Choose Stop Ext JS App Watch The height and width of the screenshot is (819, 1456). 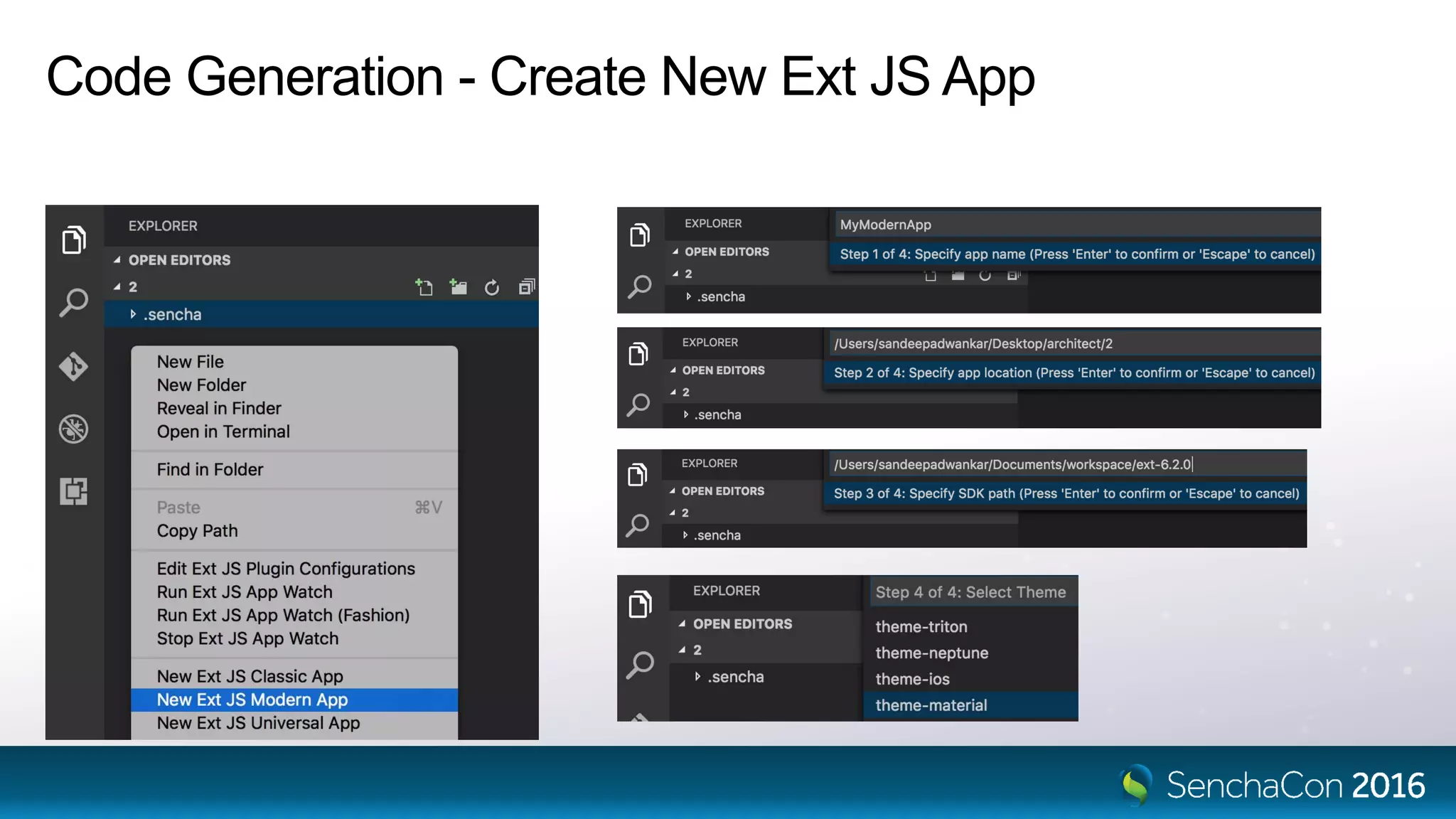point(294,639)
